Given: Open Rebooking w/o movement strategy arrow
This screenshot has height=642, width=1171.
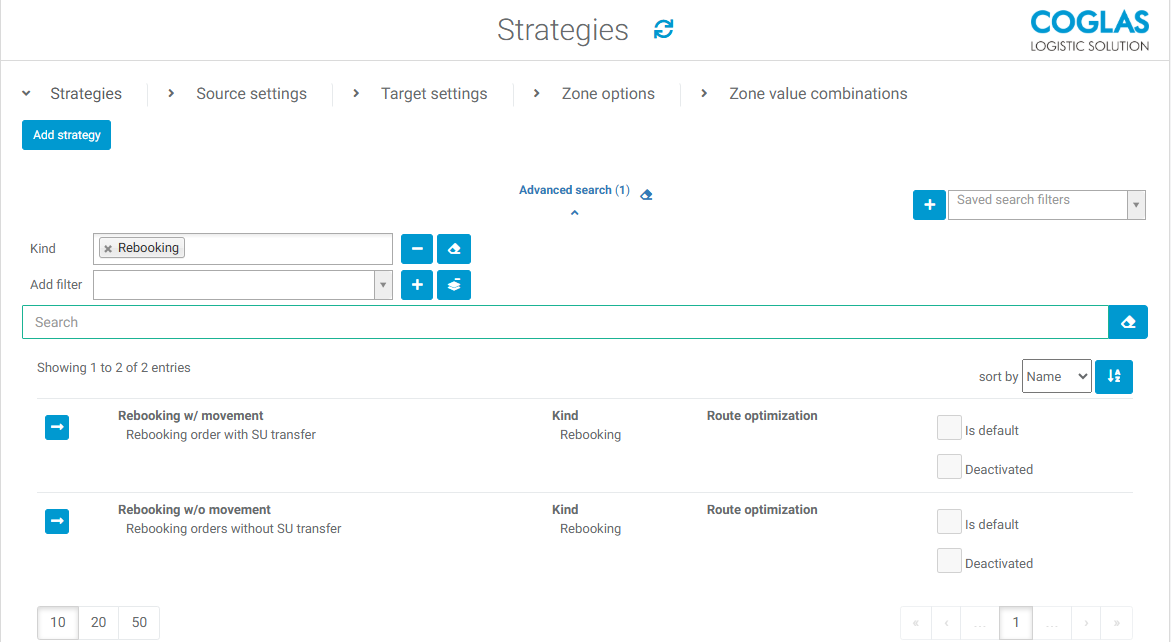Looking at the screenshot, I should [57, 522].
